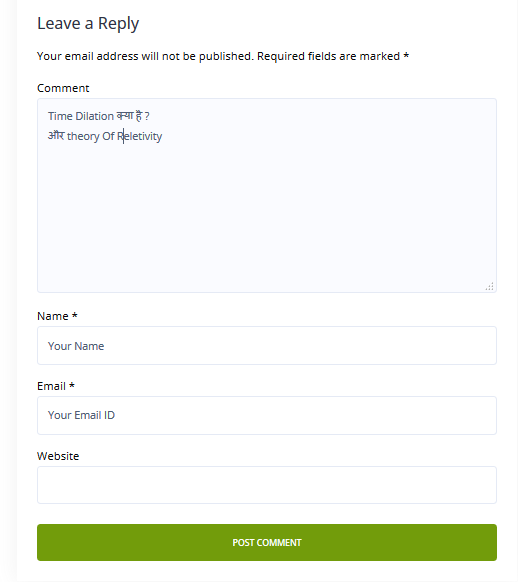Click the asterisk beside Email label

tap(72, 385)
